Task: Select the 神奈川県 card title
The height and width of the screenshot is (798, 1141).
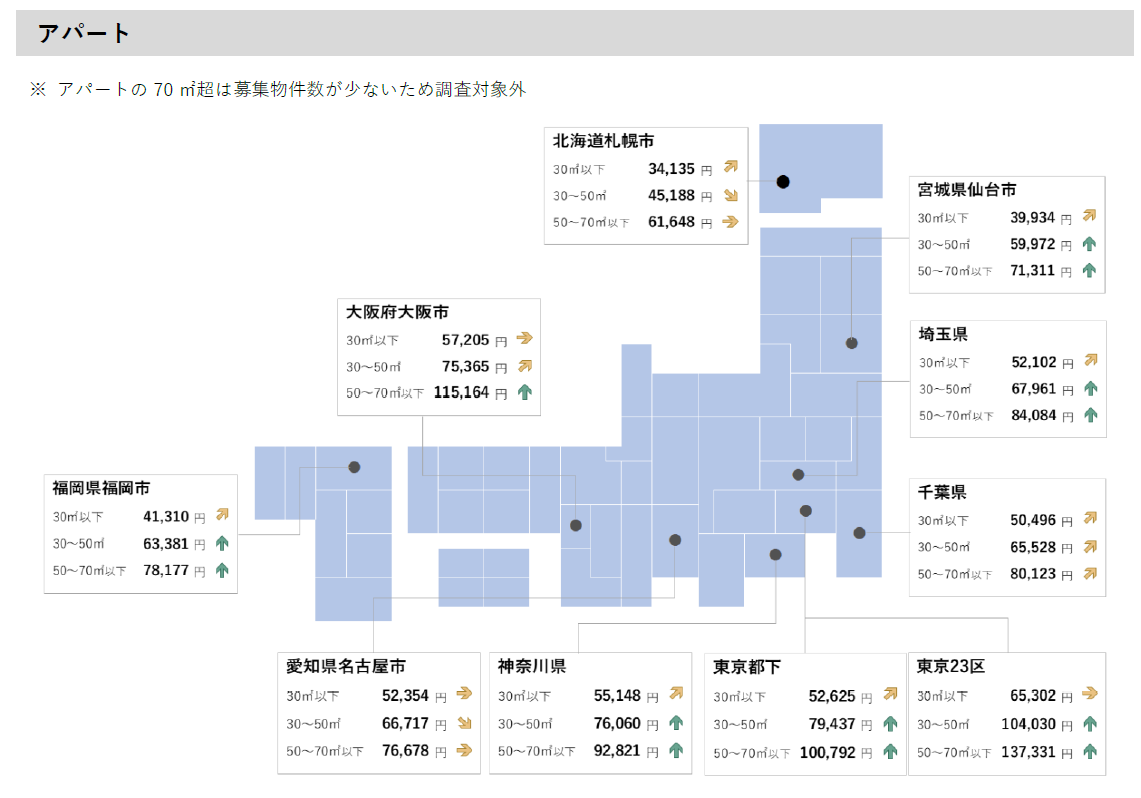Action: click(x=532, y=666)
